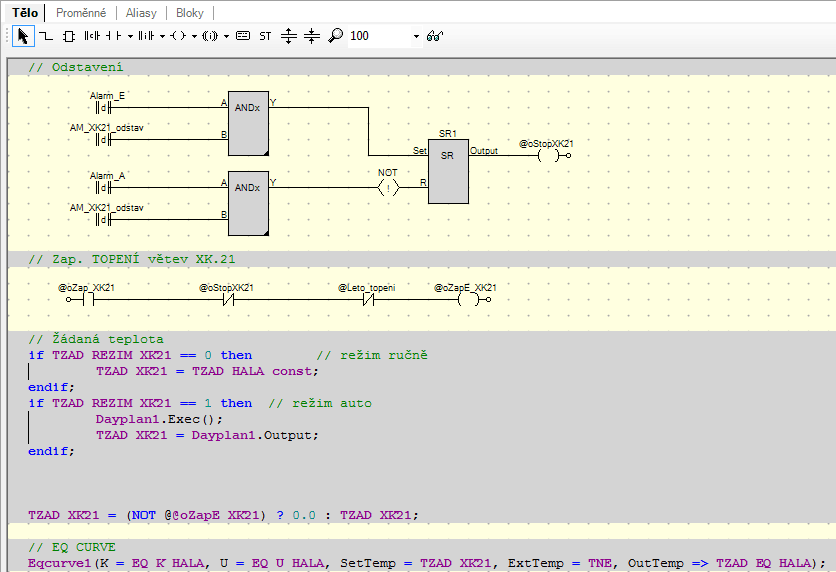Screen dimensions: 836x572
Task: Expand the coil type dropdown arrow
Action: (193, 36)
